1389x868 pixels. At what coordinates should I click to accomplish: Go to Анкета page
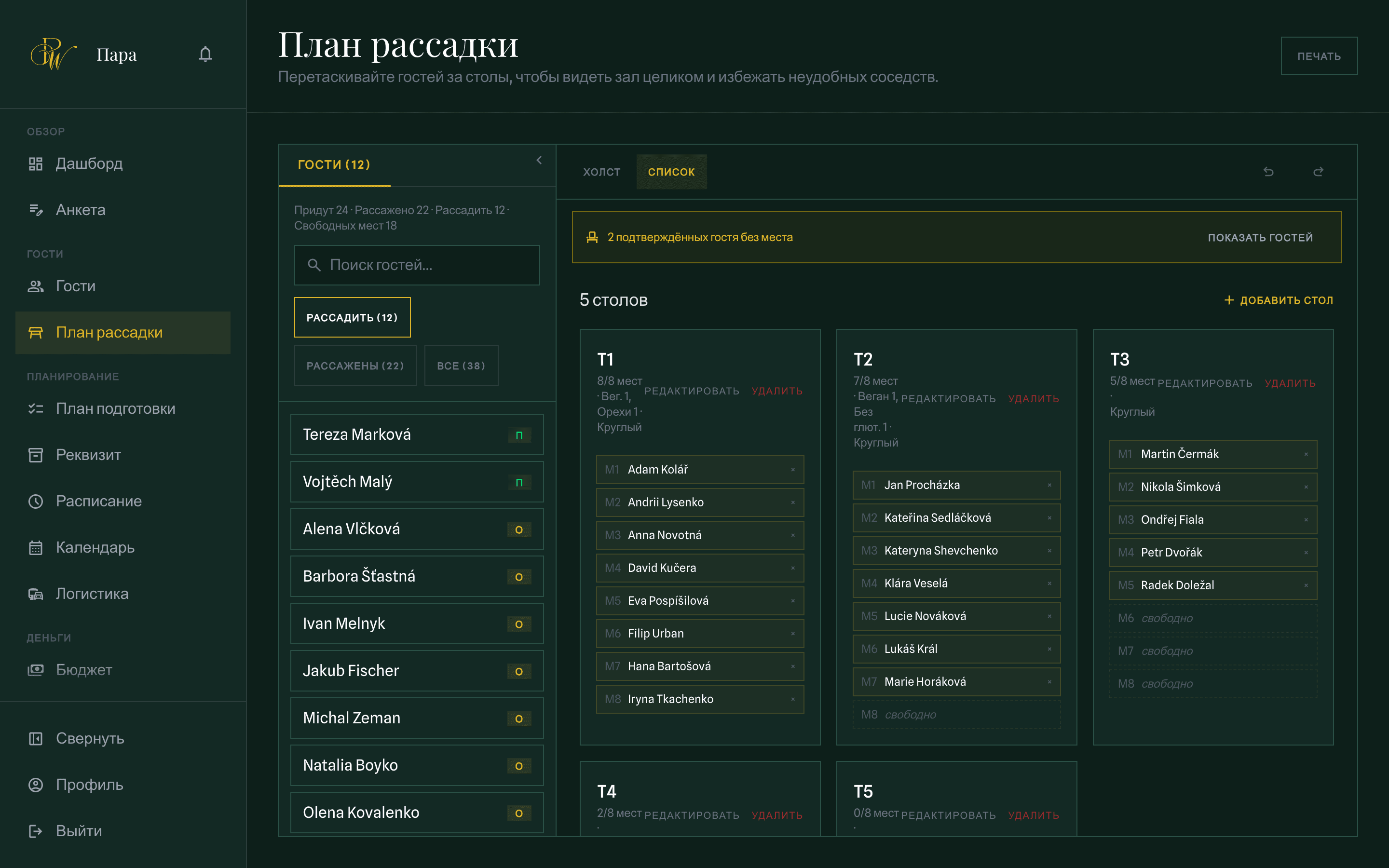[x=123, y=210]
